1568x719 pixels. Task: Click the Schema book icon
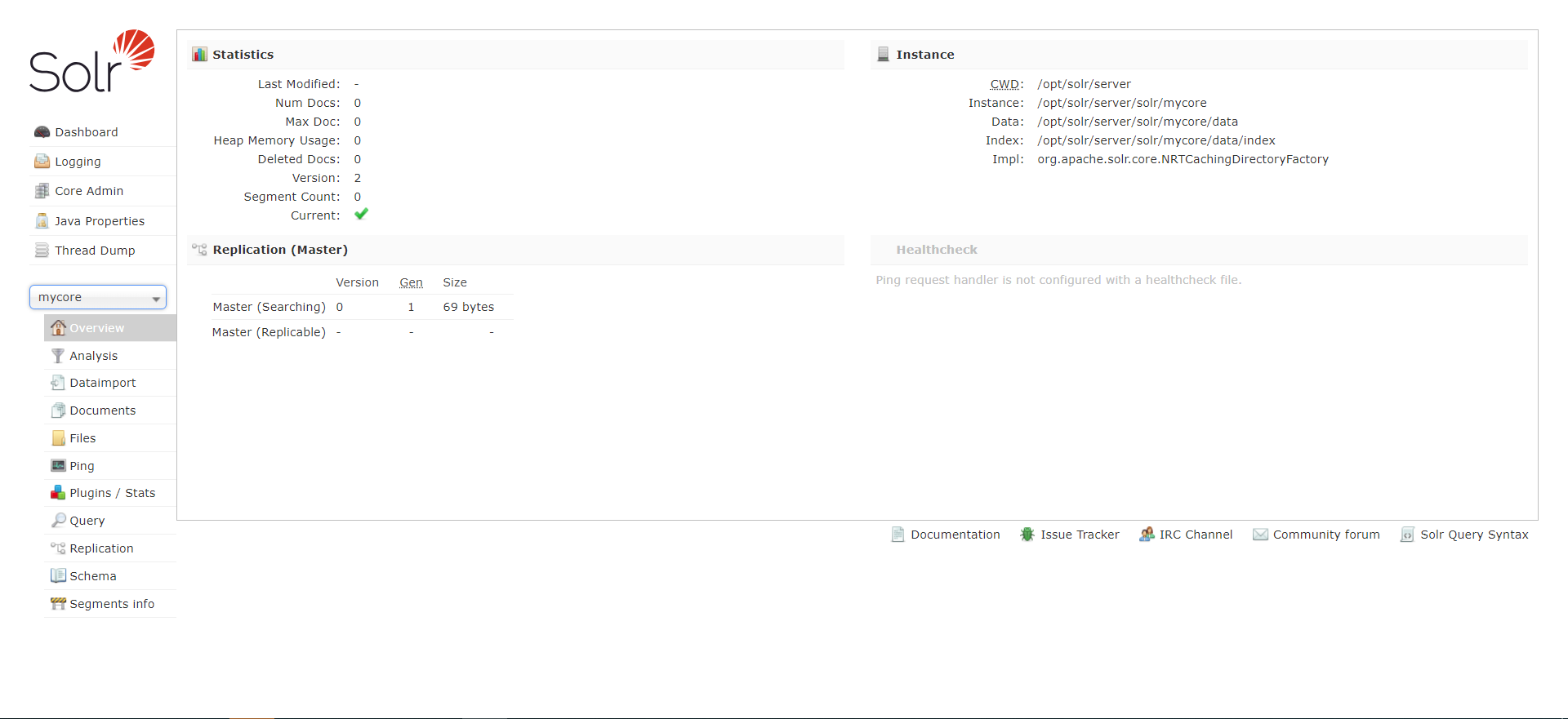[58, 576]
